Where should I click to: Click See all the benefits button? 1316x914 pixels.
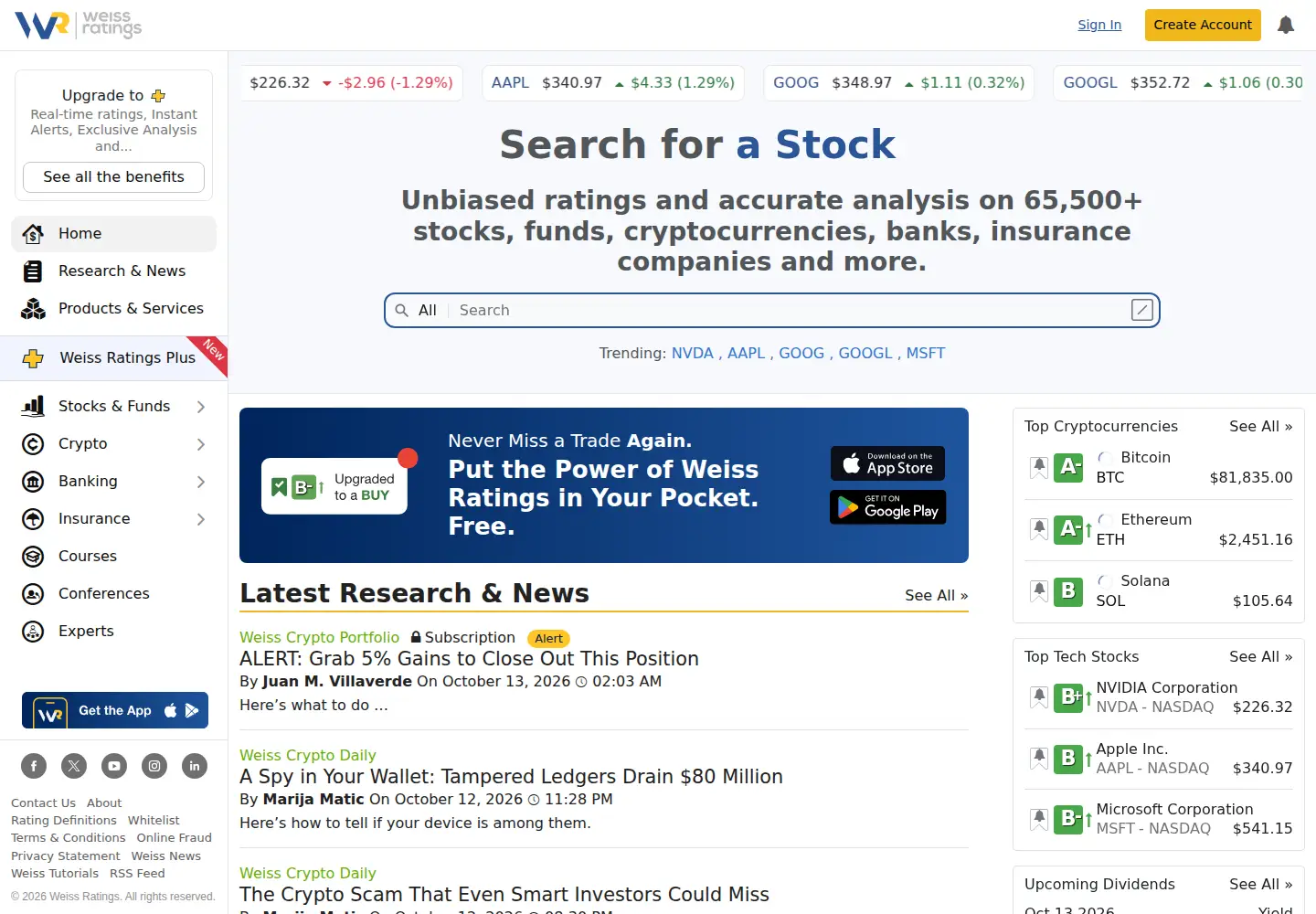pyautogui.click(x=113, y=177)
